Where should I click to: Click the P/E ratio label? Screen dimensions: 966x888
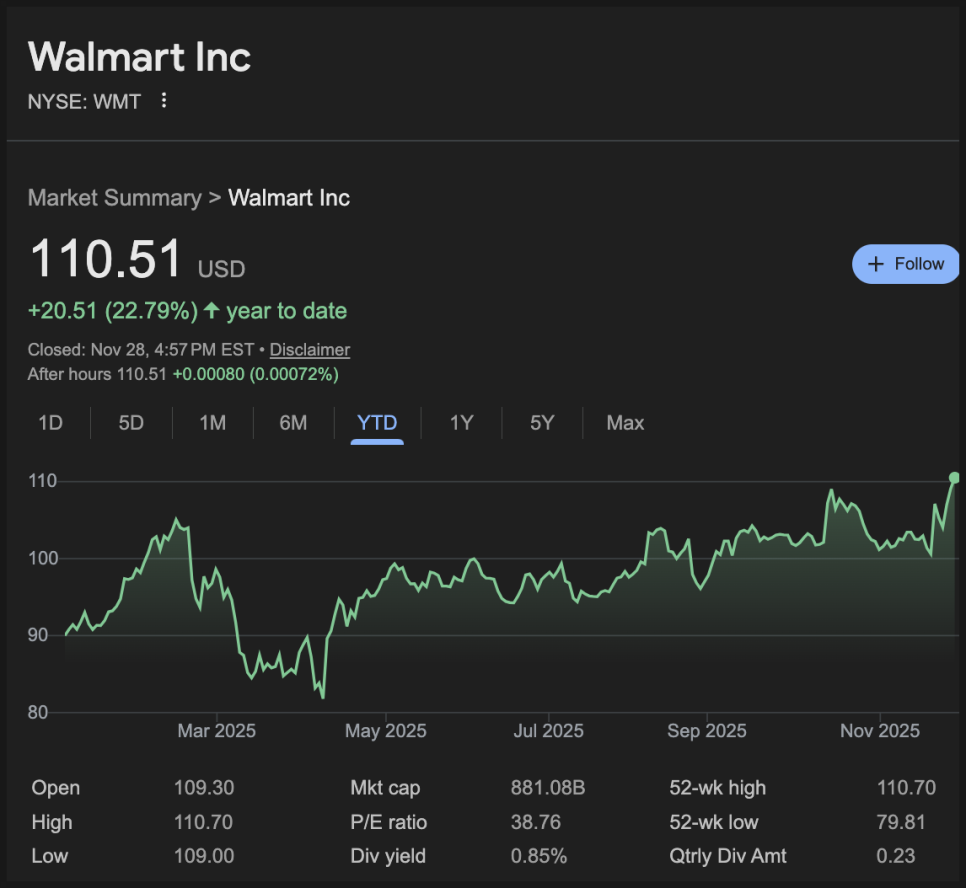pos(388,822)
